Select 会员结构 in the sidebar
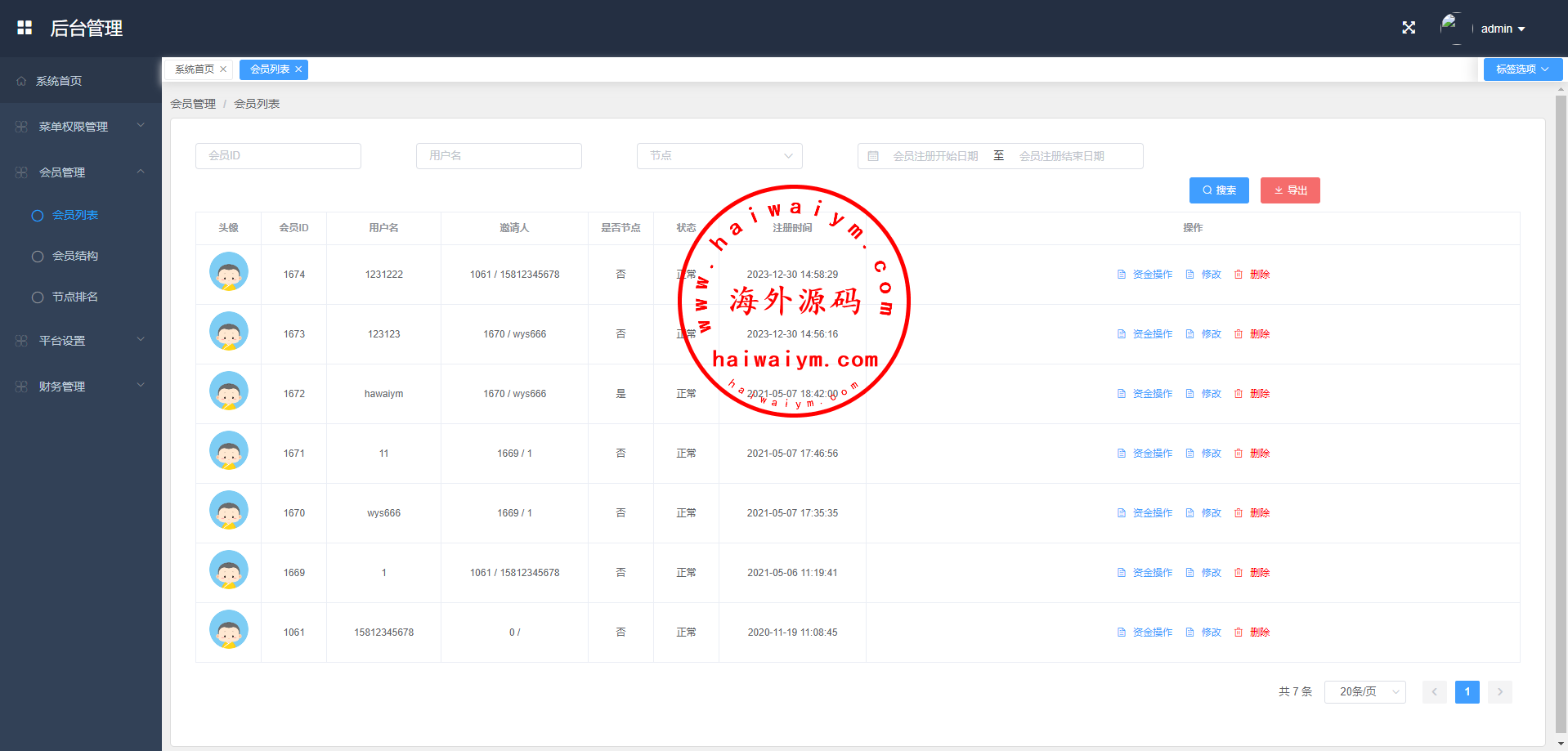1568x751 pixels. tap(75, 256)
